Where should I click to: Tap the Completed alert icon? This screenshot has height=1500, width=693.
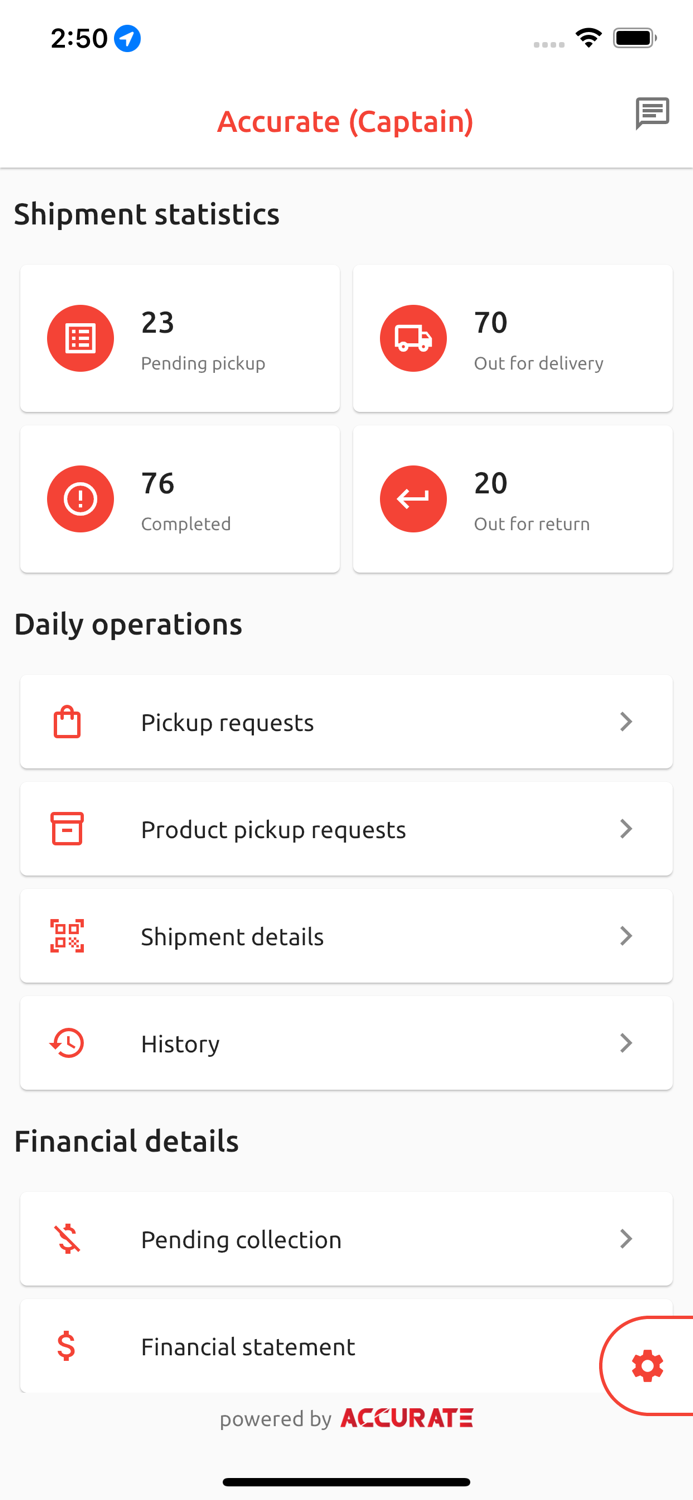point(80,498)
